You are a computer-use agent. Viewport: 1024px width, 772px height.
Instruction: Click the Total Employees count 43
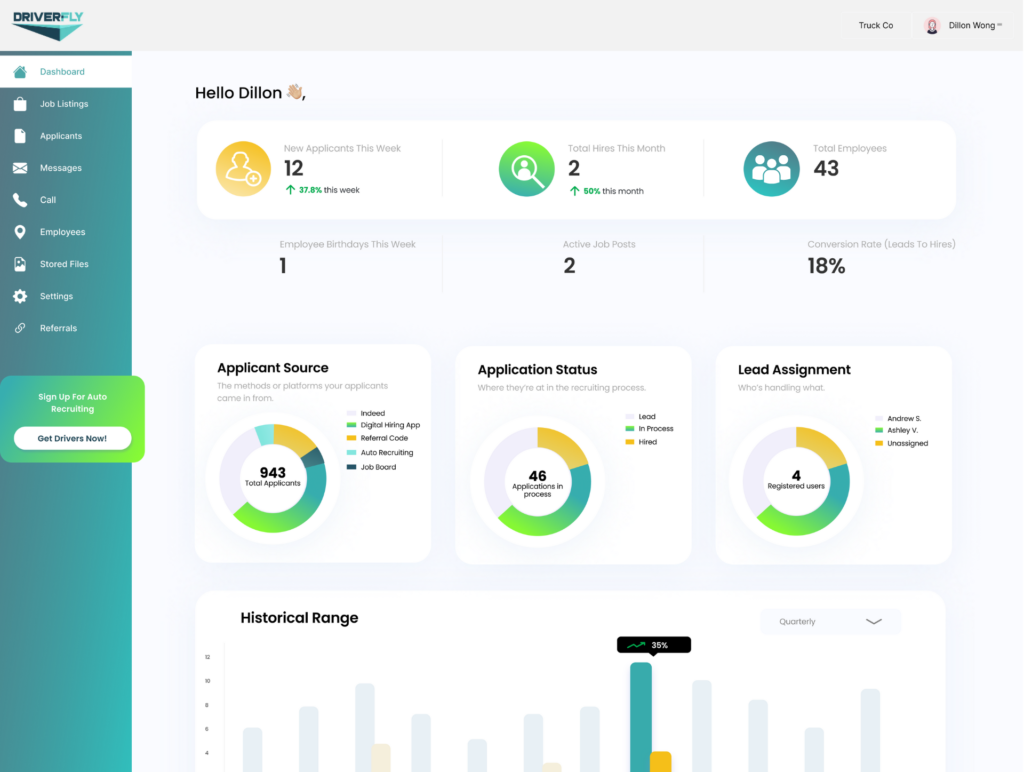click(826, 169)
